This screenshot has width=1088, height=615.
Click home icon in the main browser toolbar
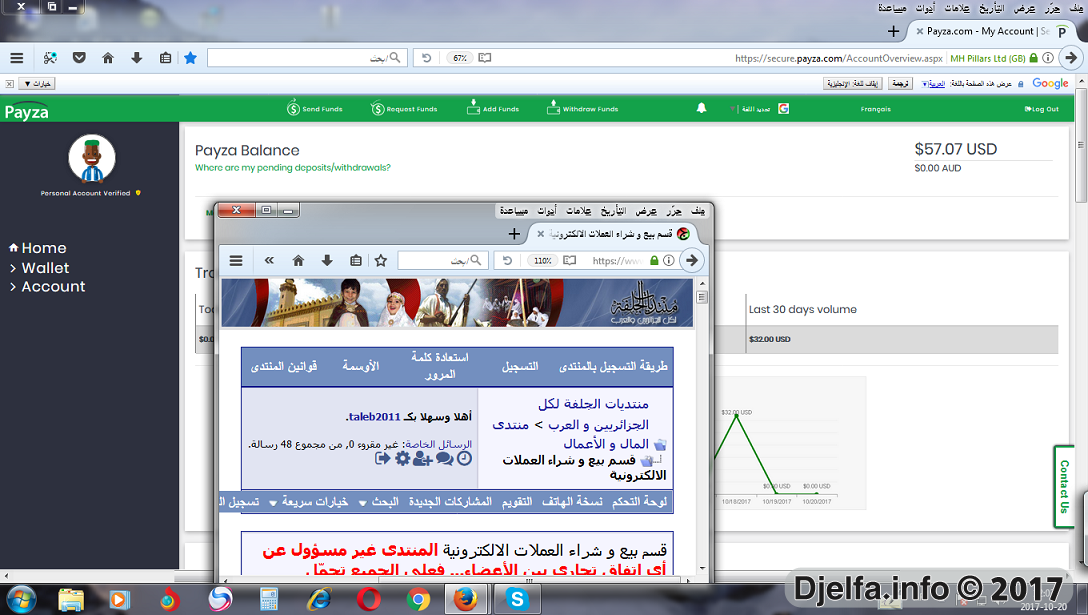pos(108,58)
